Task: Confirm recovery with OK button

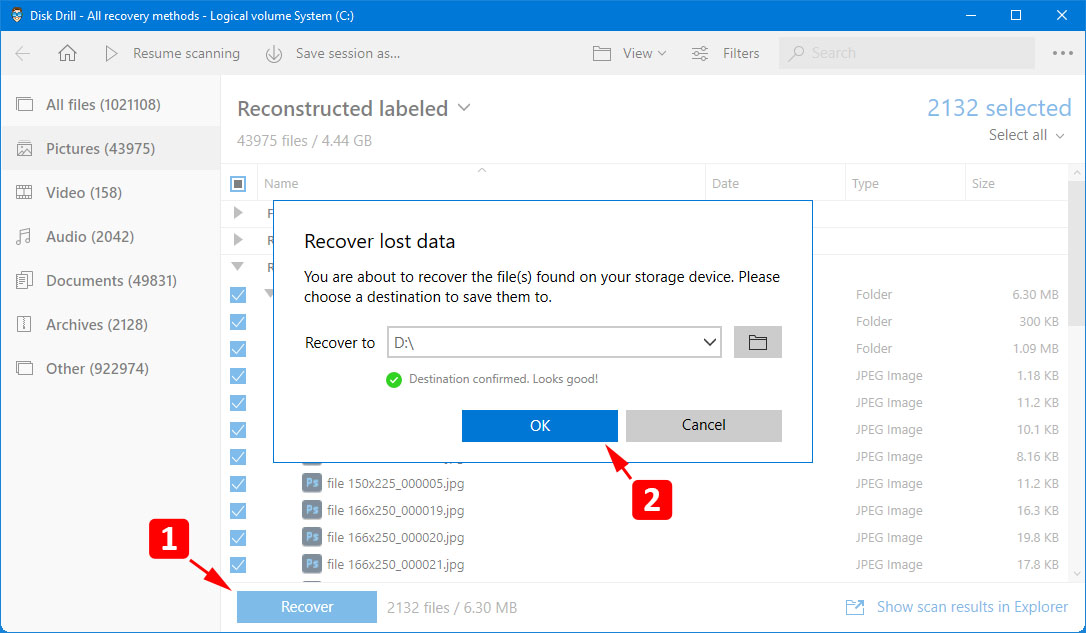Action: tap(540, 425)
